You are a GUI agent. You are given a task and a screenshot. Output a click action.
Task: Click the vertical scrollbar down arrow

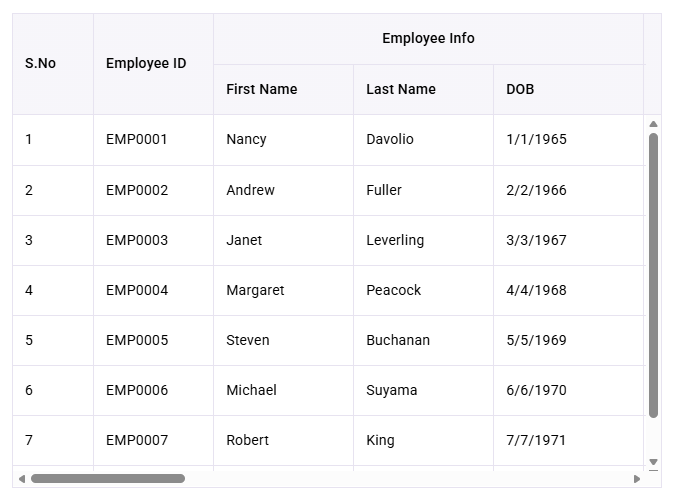pos(653,462)
